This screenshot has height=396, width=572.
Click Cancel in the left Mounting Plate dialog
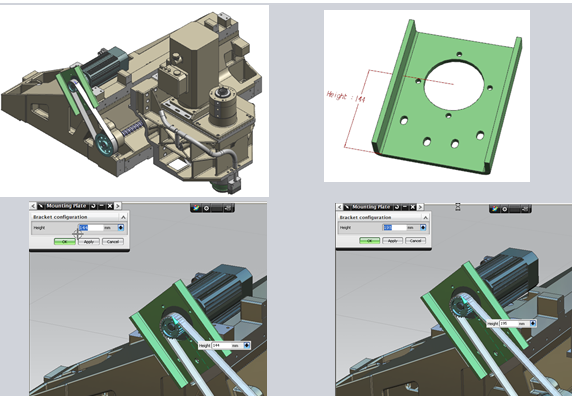(113, 241)
